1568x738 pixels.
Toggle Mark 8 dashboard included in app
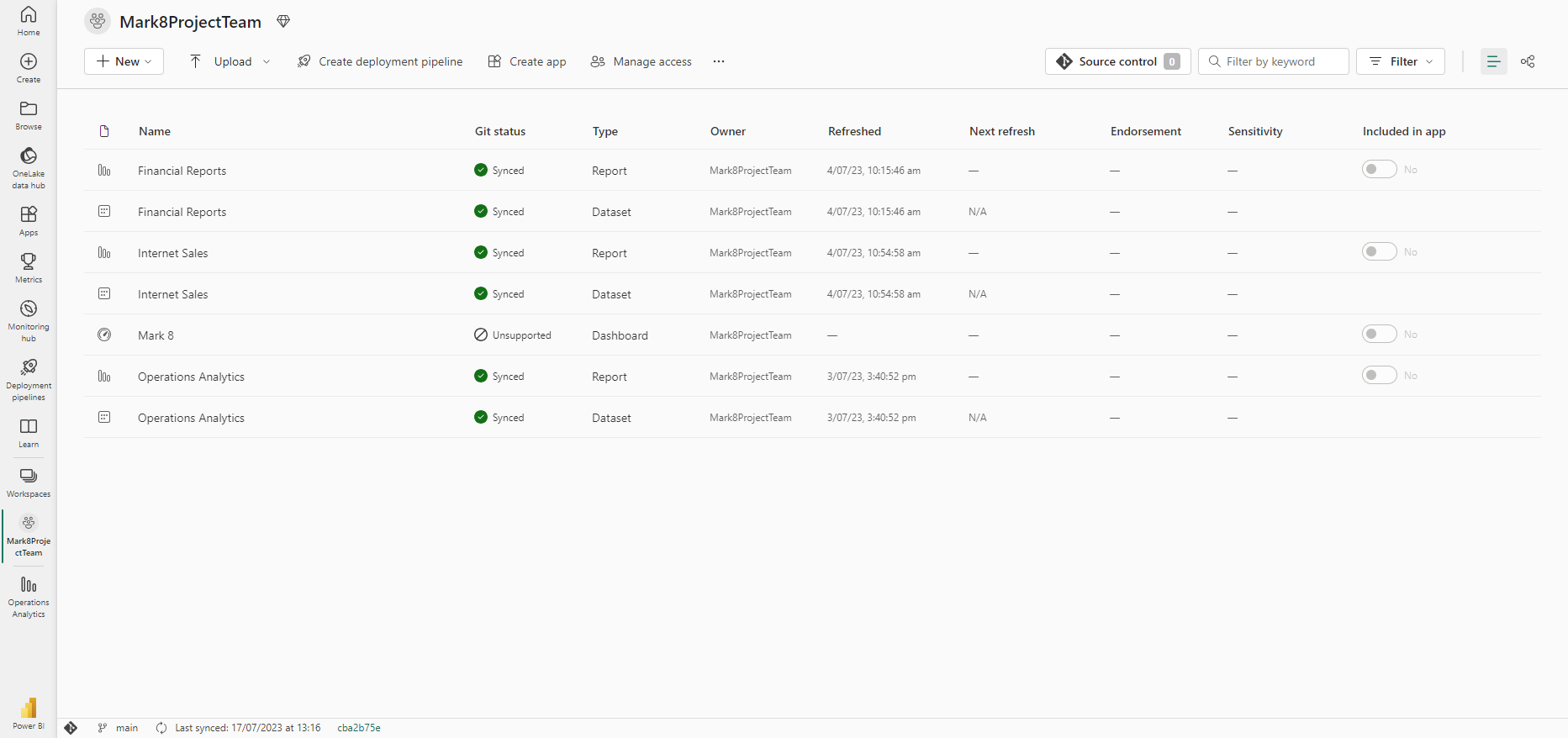click(x=1379, y=334)
